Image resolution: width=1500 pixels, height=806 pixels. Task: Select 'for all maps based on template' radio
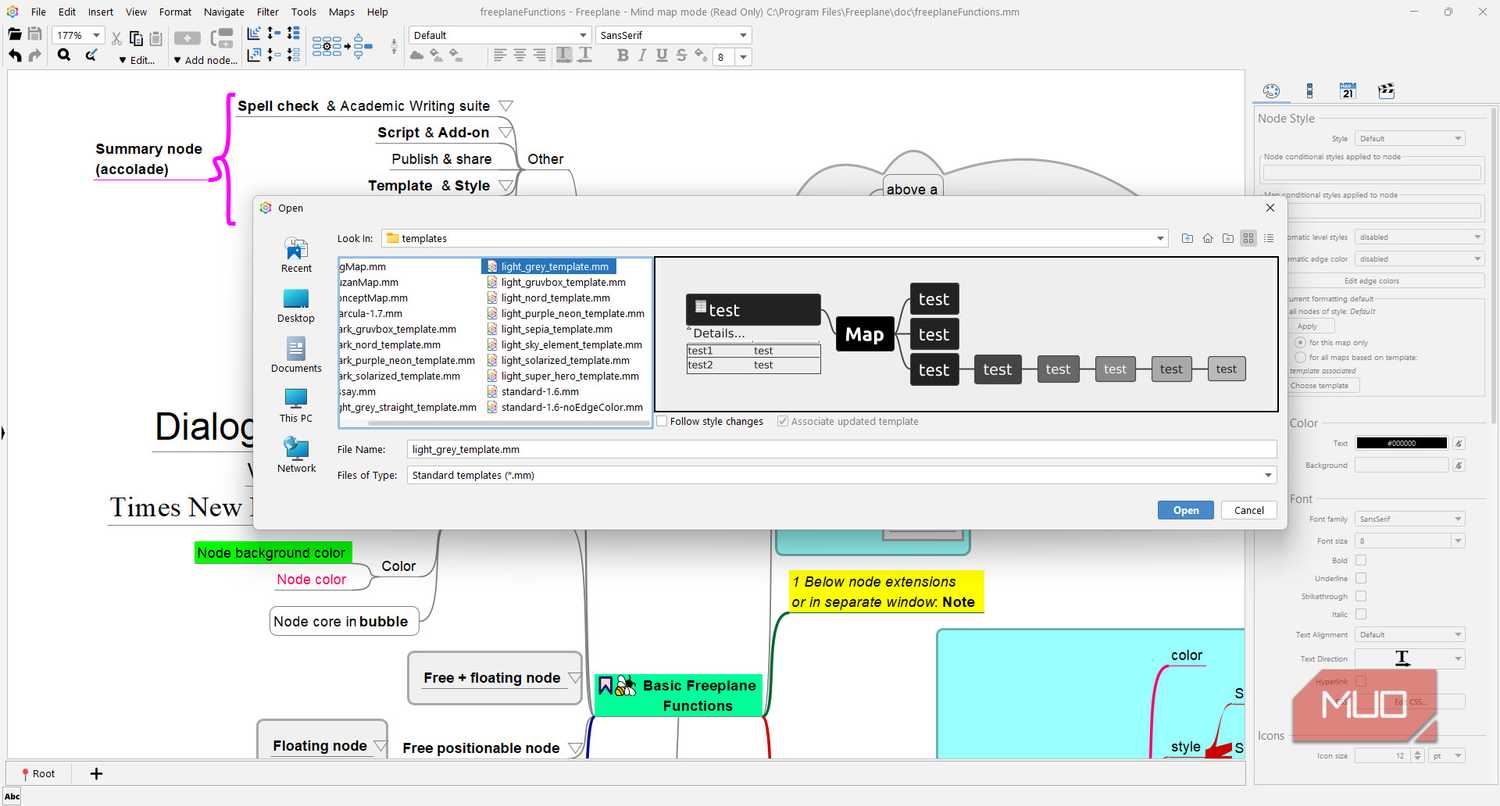point(1300,357)
